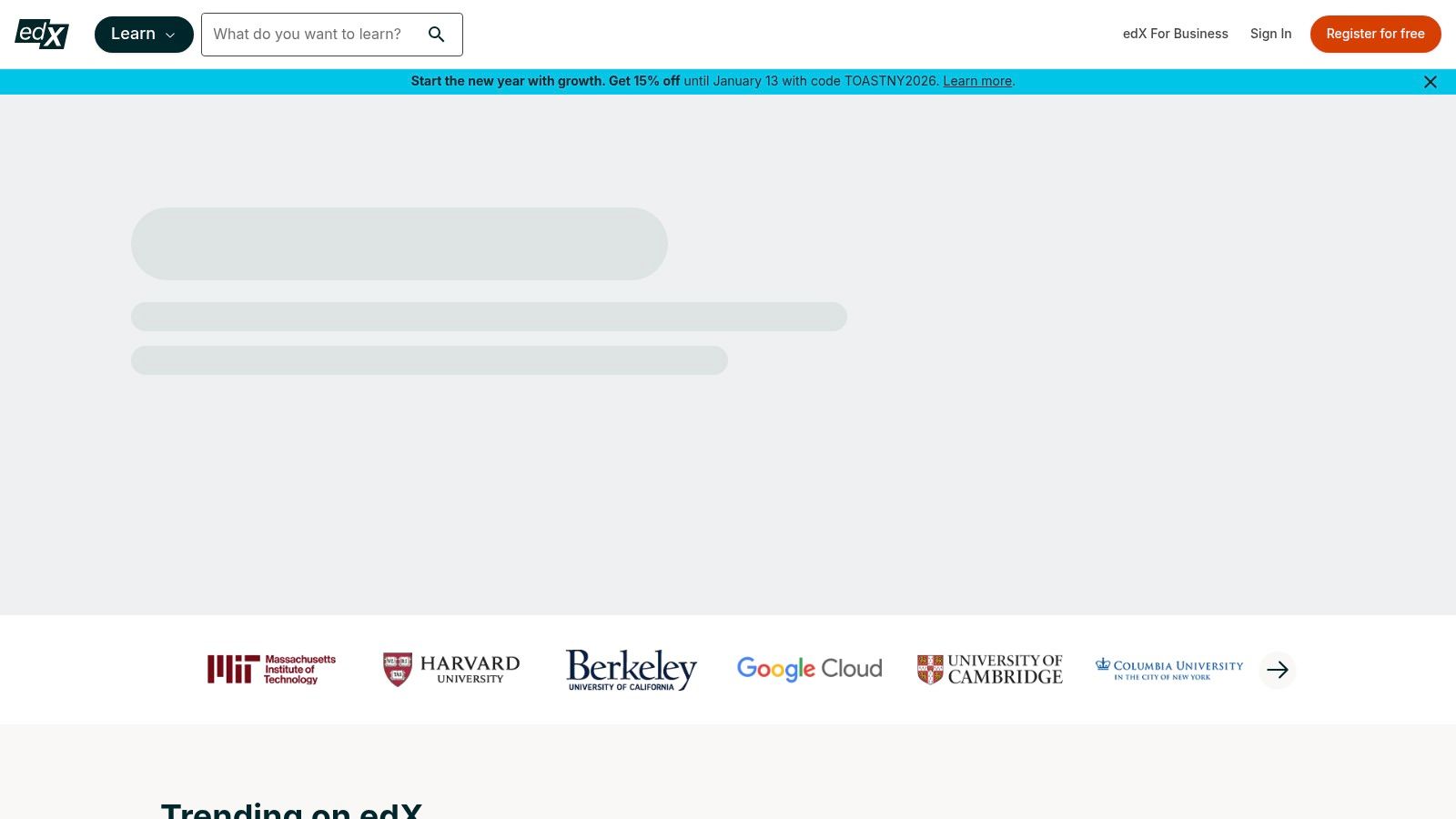The height and width of the screenshot is (819, 1456).
Task: Open the Learn more banner link
Action: (x=977, y=81)
